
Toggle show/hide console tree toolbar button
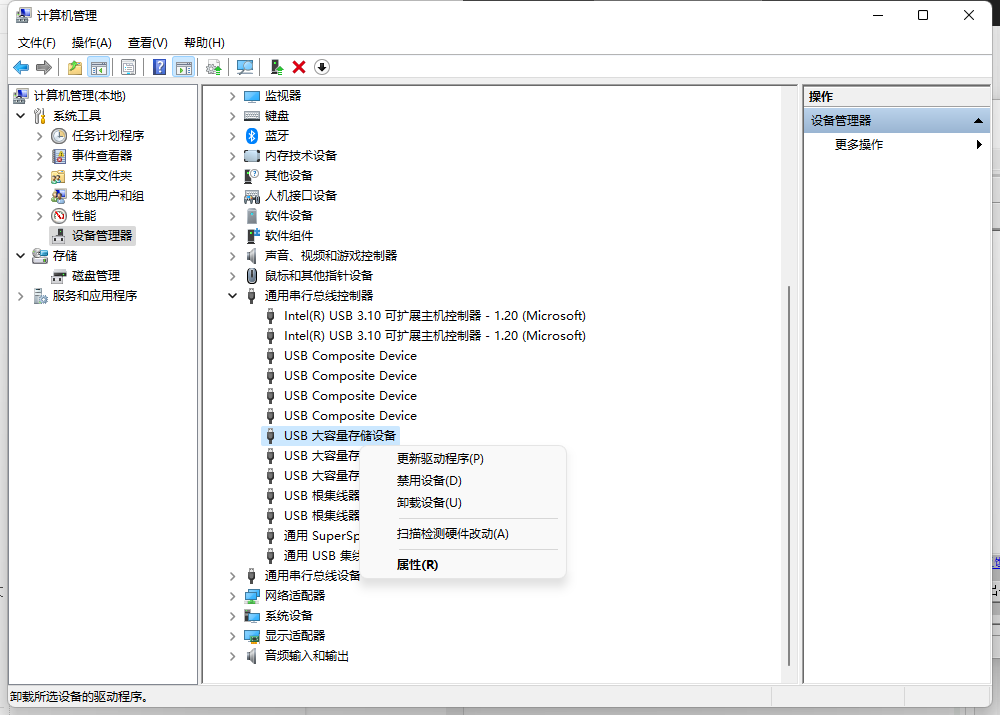pos(98,67)
